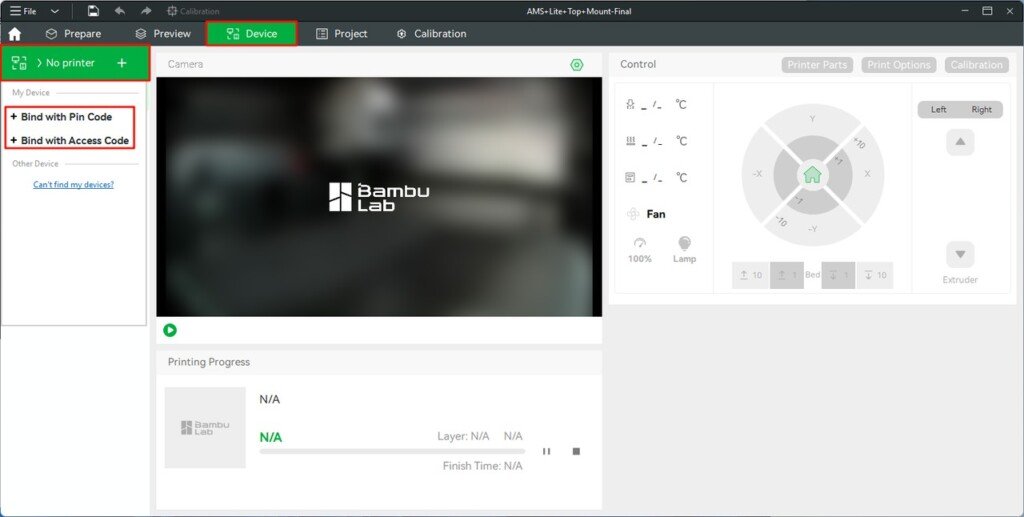
Task: Click the chamber temperature icon
Action: (x=630, y=178)
